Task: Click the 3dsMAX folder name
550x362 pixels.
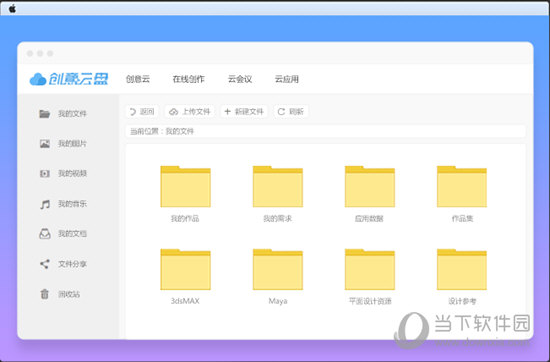Action: pos(185,301)
